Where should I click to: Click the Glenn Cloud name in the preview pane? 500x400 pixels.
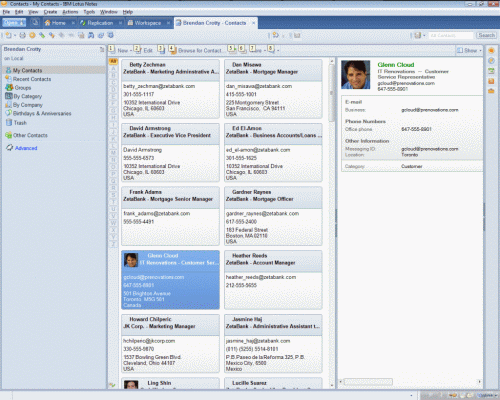[x=396, y=65]
